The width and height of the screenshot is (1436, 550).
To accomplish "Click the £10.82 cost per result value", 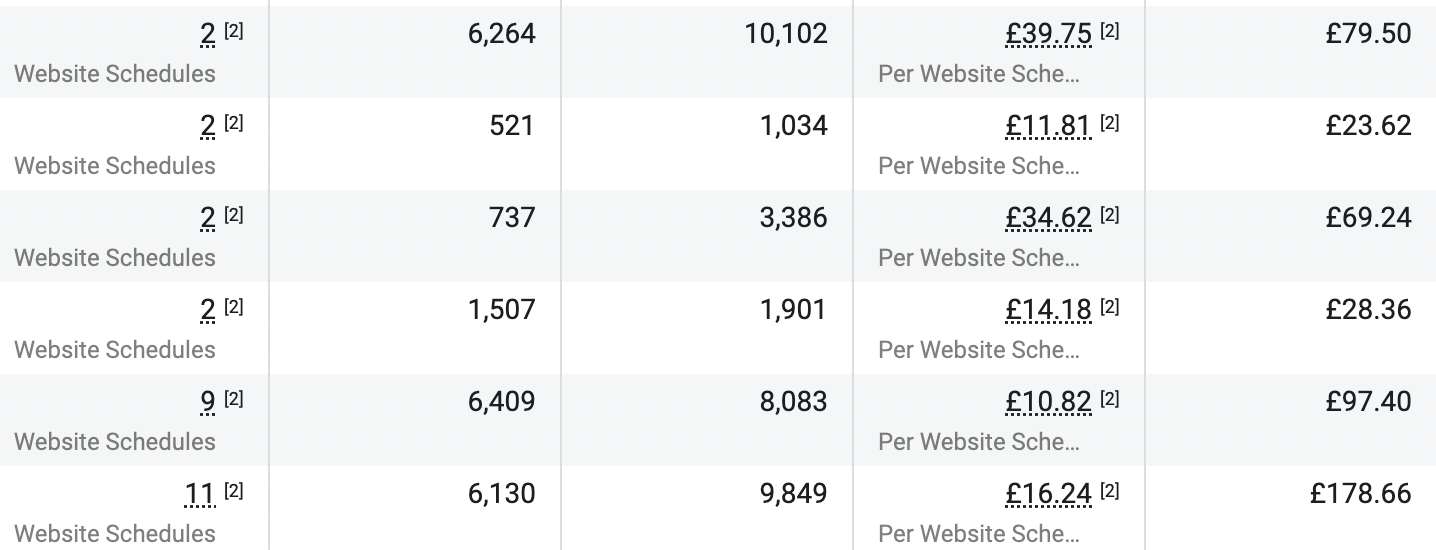I will [x=1048, y=402].
